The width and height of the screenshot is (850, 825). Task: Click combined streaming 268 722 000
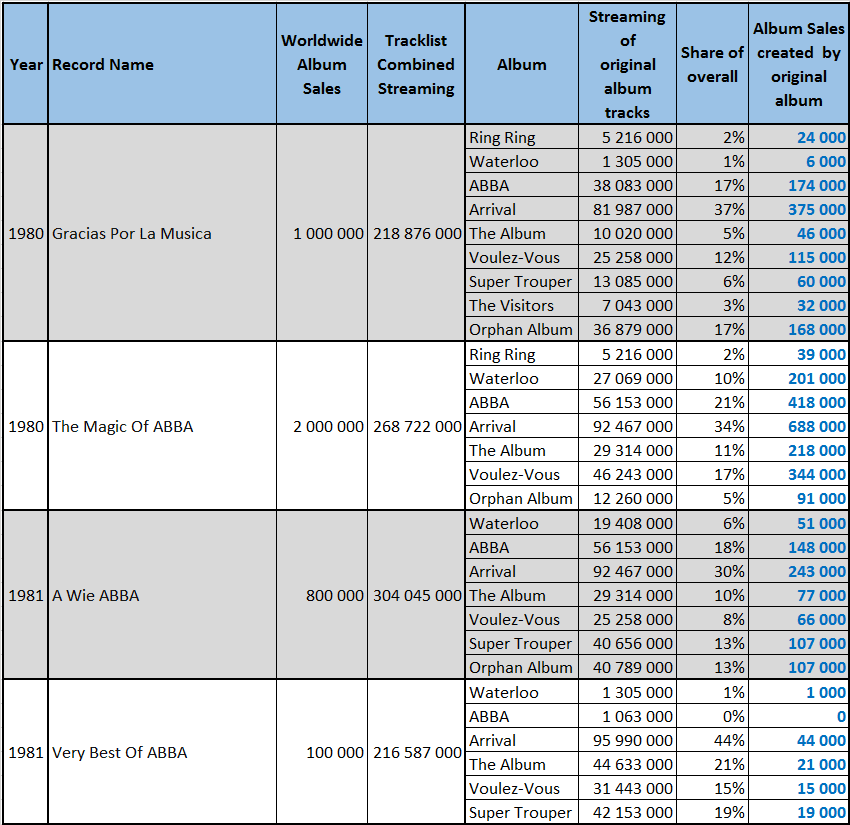pos(417,427)
